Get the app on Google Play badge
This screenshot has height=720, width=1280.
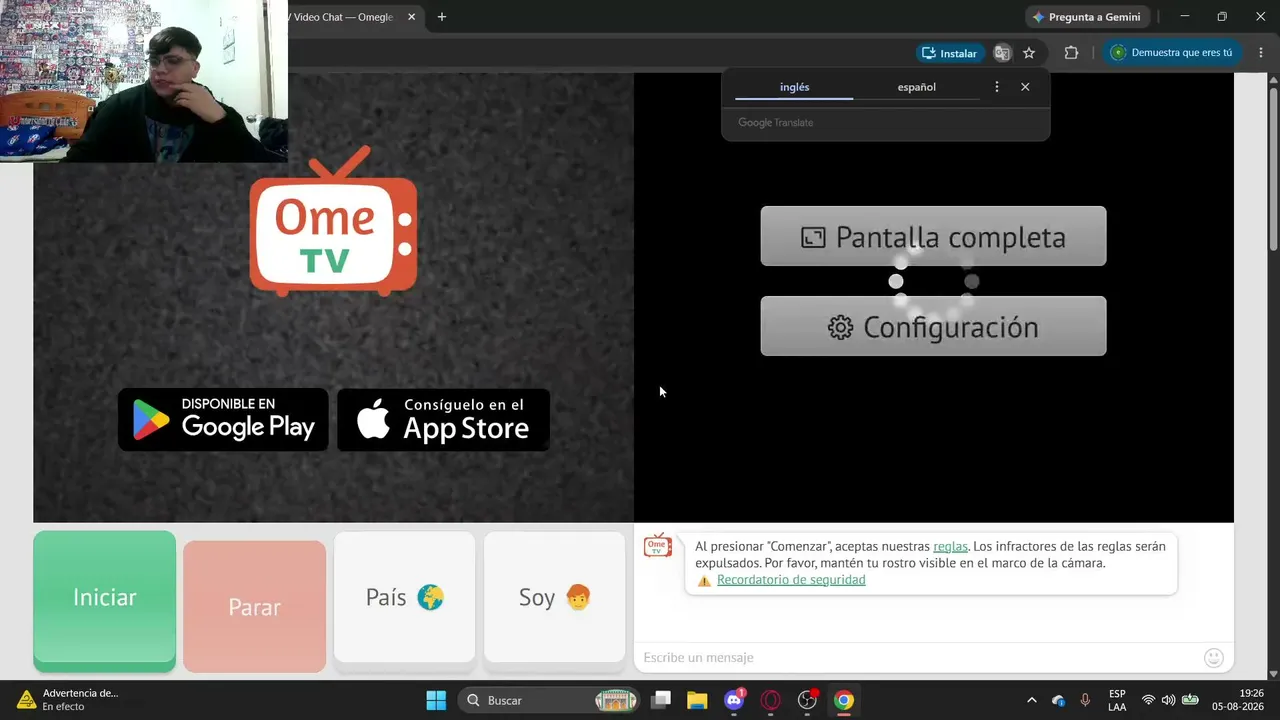223,419
